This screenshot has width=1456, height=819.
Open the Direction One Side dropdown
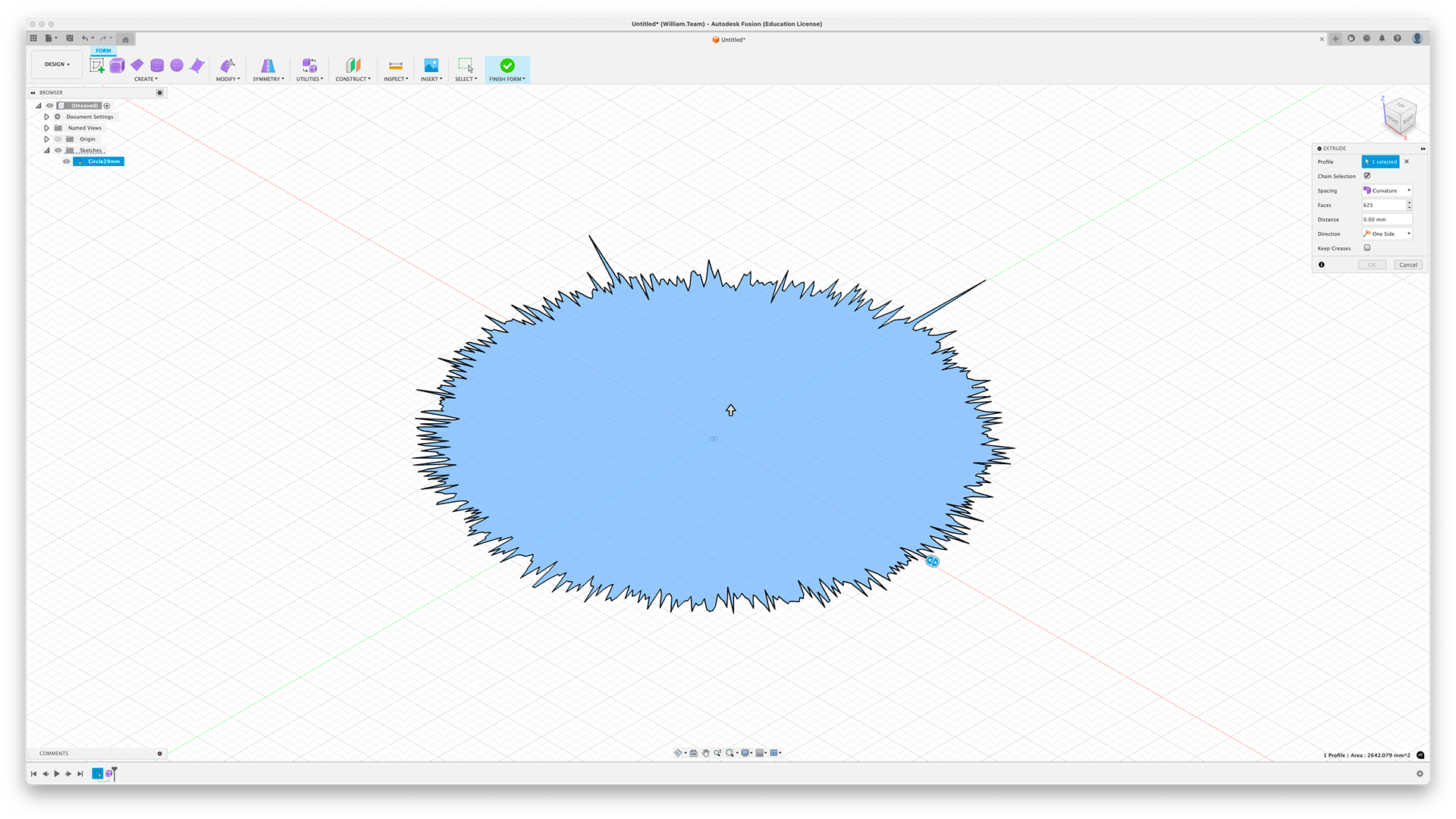tap(1387, 234)
